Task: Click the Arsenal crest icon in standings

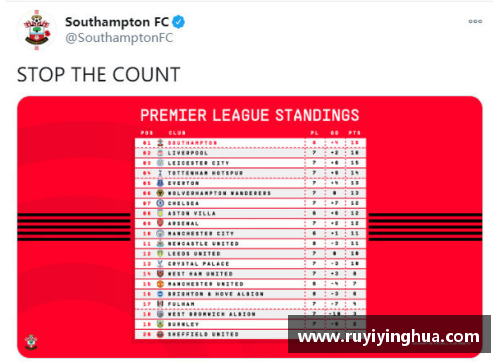Action: [x=160, y=223]
